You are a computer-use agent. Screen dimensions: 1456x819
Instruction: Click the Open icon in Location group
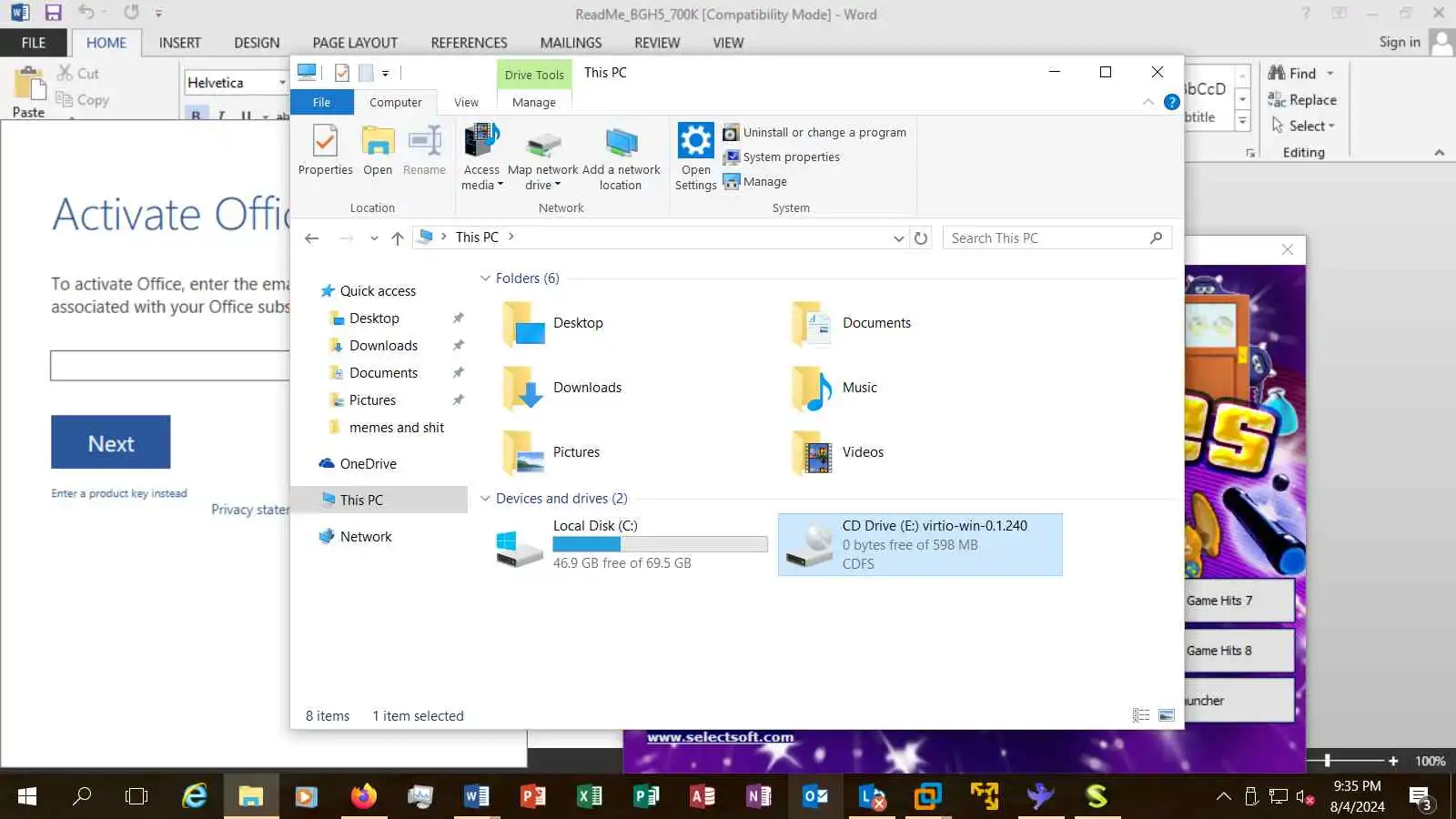[378, 151]
